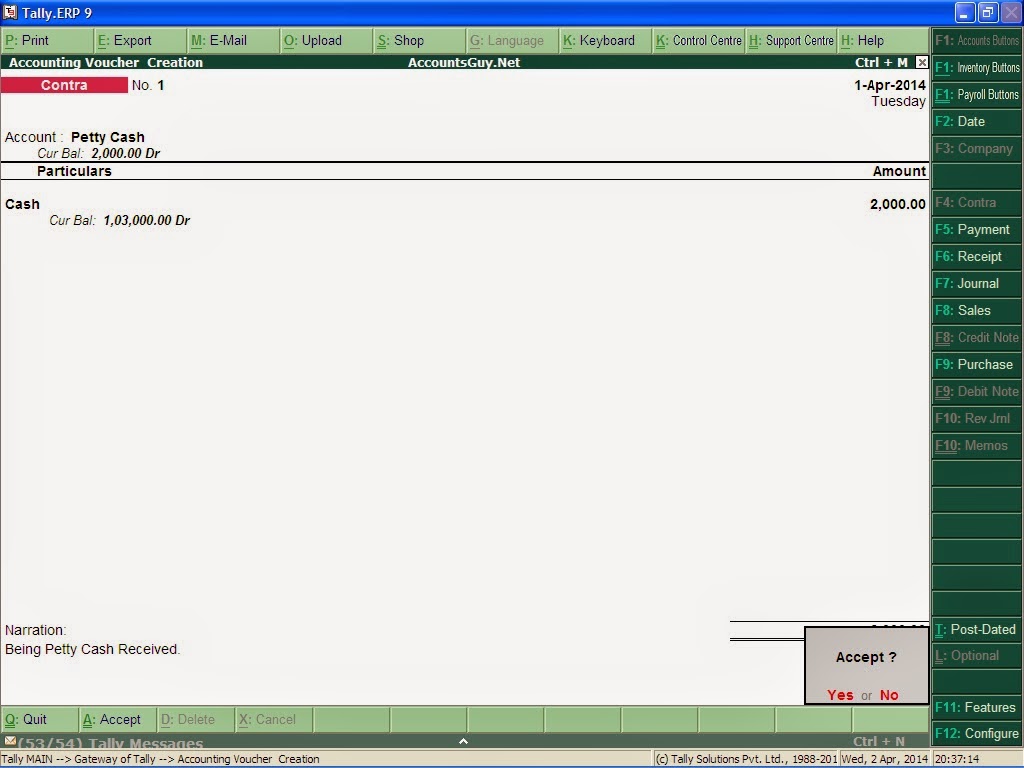1024x768 pixels.
Task: Click the Cur Bal 2,000.00 Dr value
Action: 125,153
